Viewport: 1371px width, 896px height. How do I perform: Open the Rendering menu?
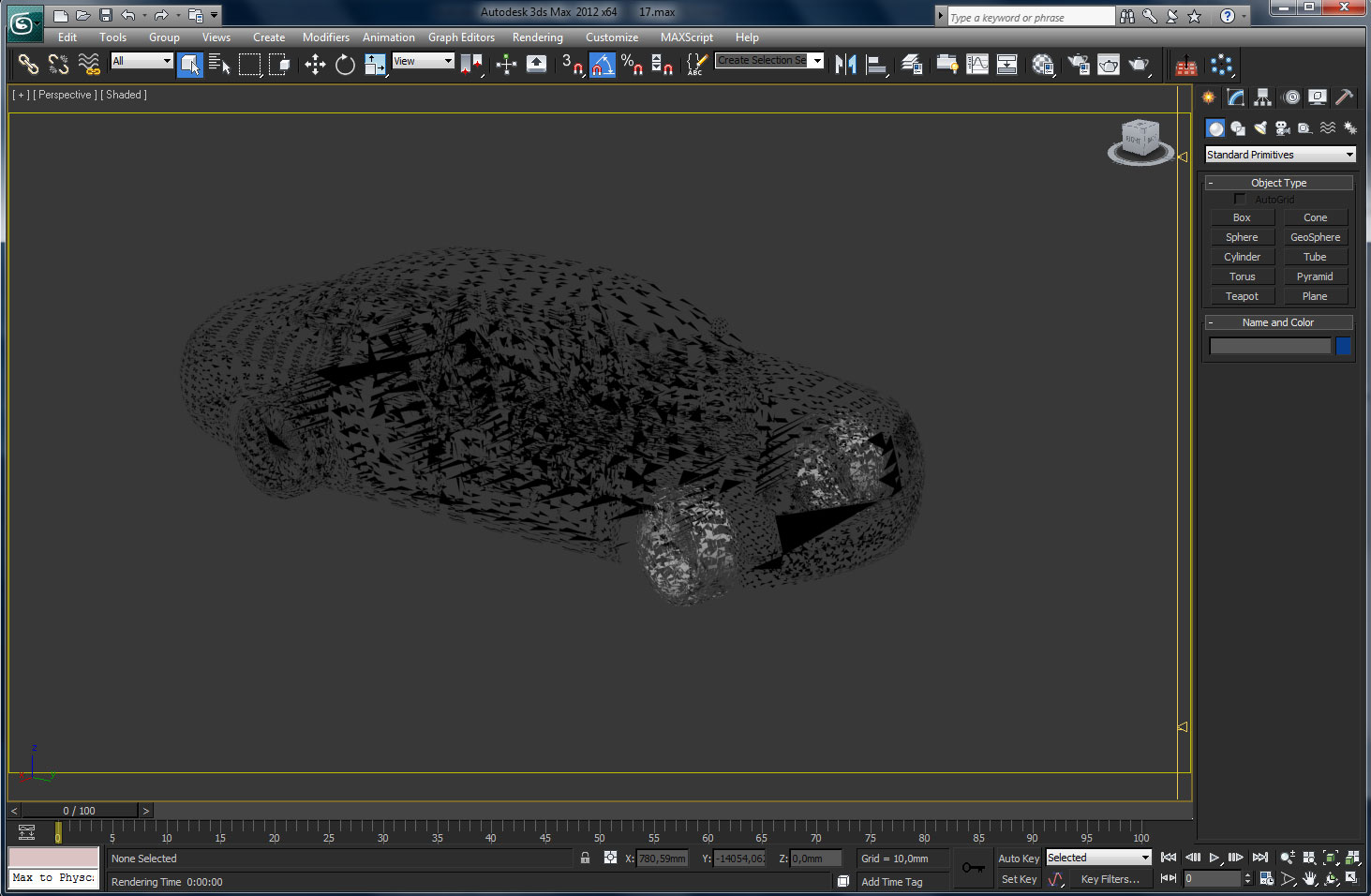537,37
